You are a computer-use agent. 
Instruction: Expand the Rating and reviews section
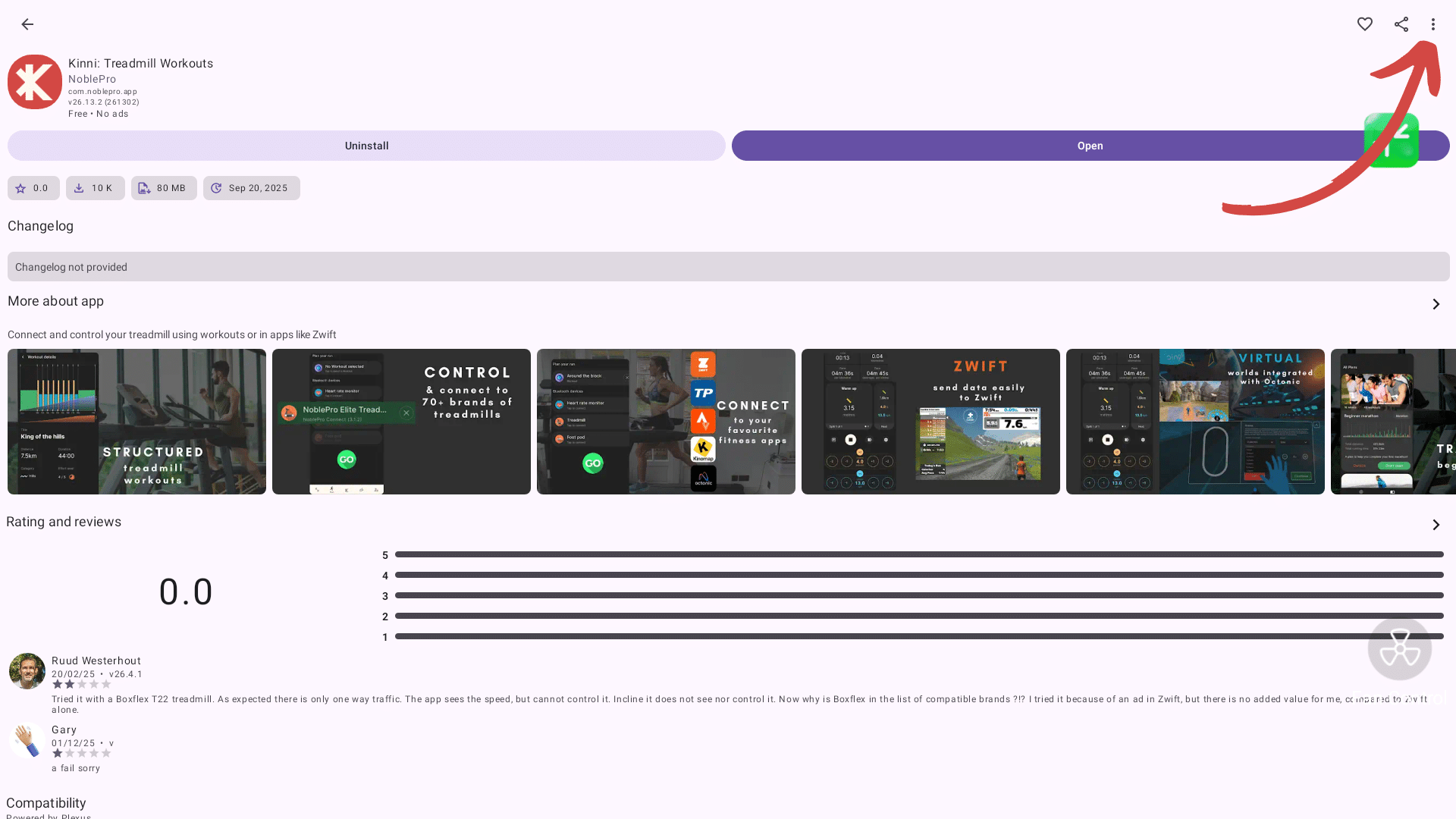pyautogui.click(x=1436, y=525)
